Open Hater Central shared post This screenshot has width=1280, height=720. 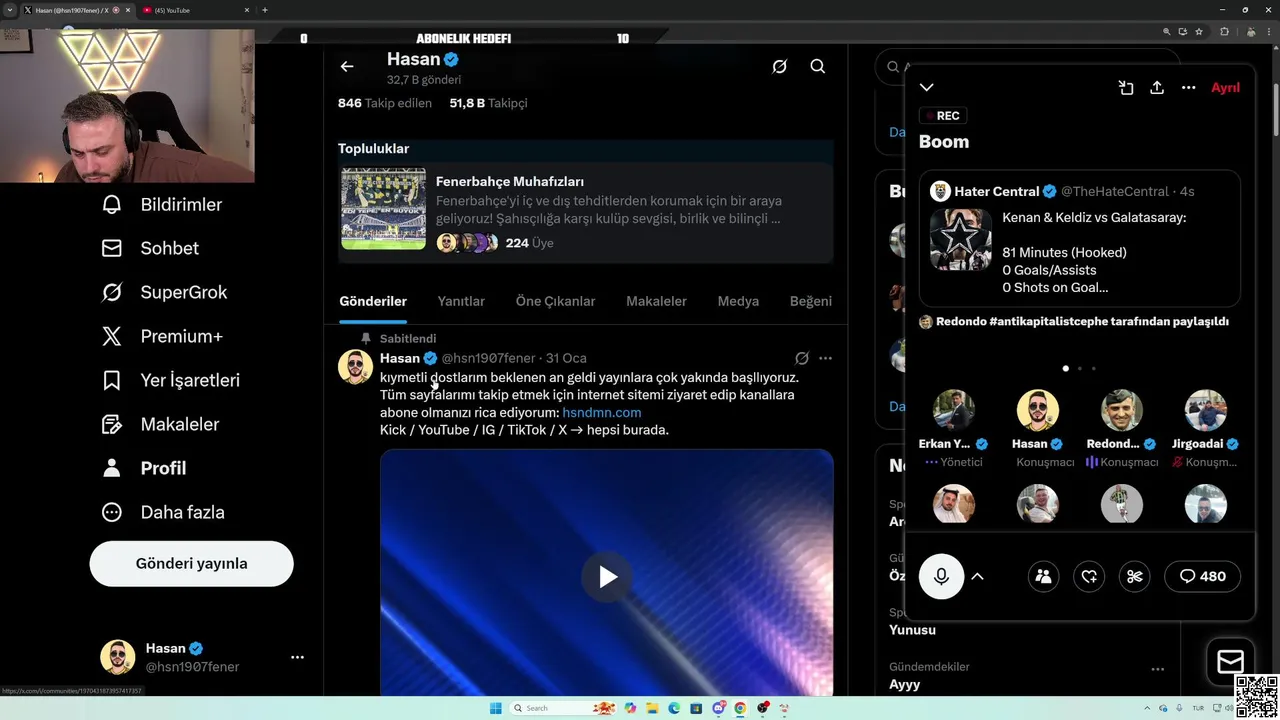click(x=1080, y=238)
